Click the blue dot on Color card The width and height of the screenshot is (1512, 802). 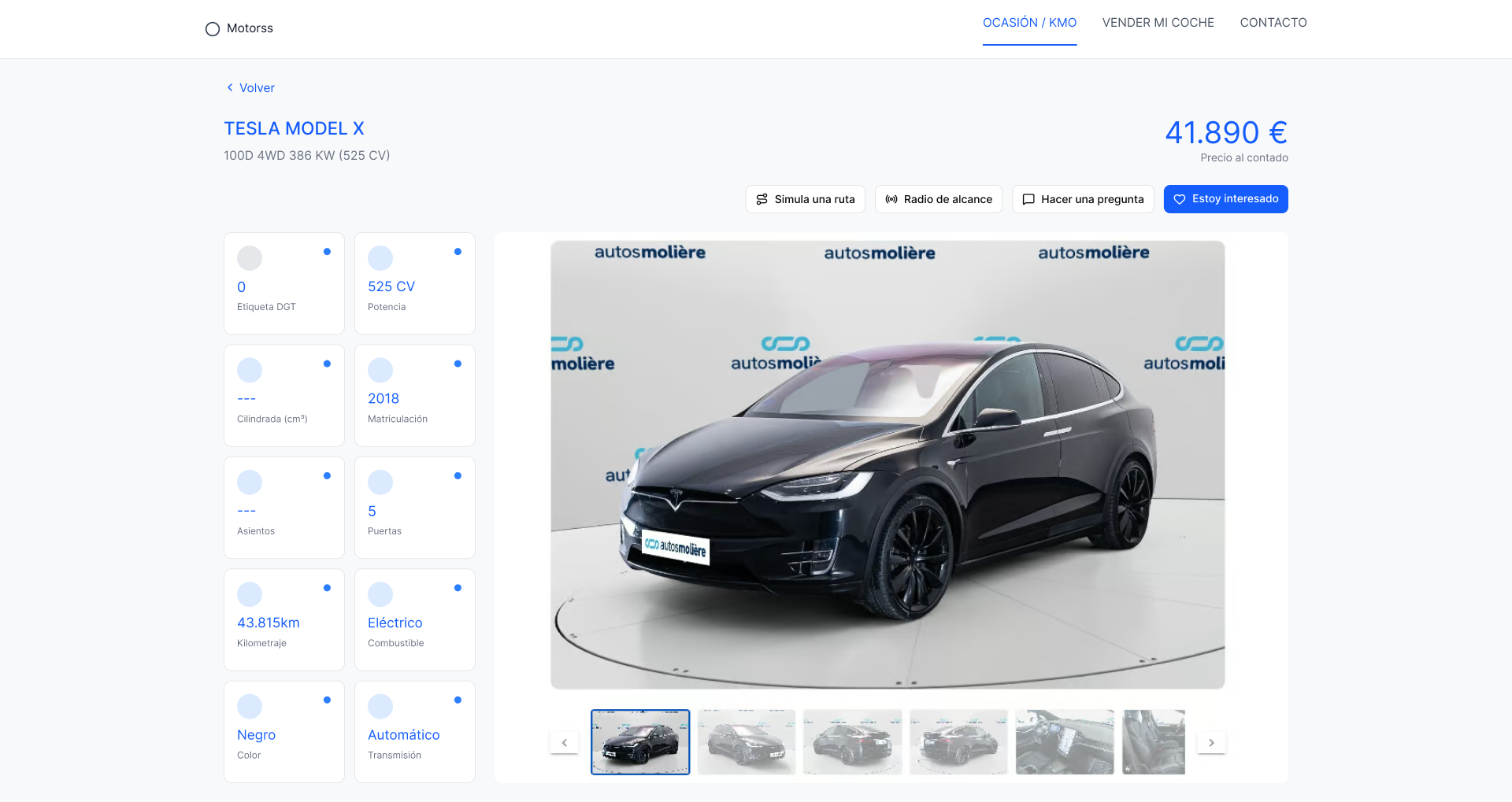[x=327, y=700]
